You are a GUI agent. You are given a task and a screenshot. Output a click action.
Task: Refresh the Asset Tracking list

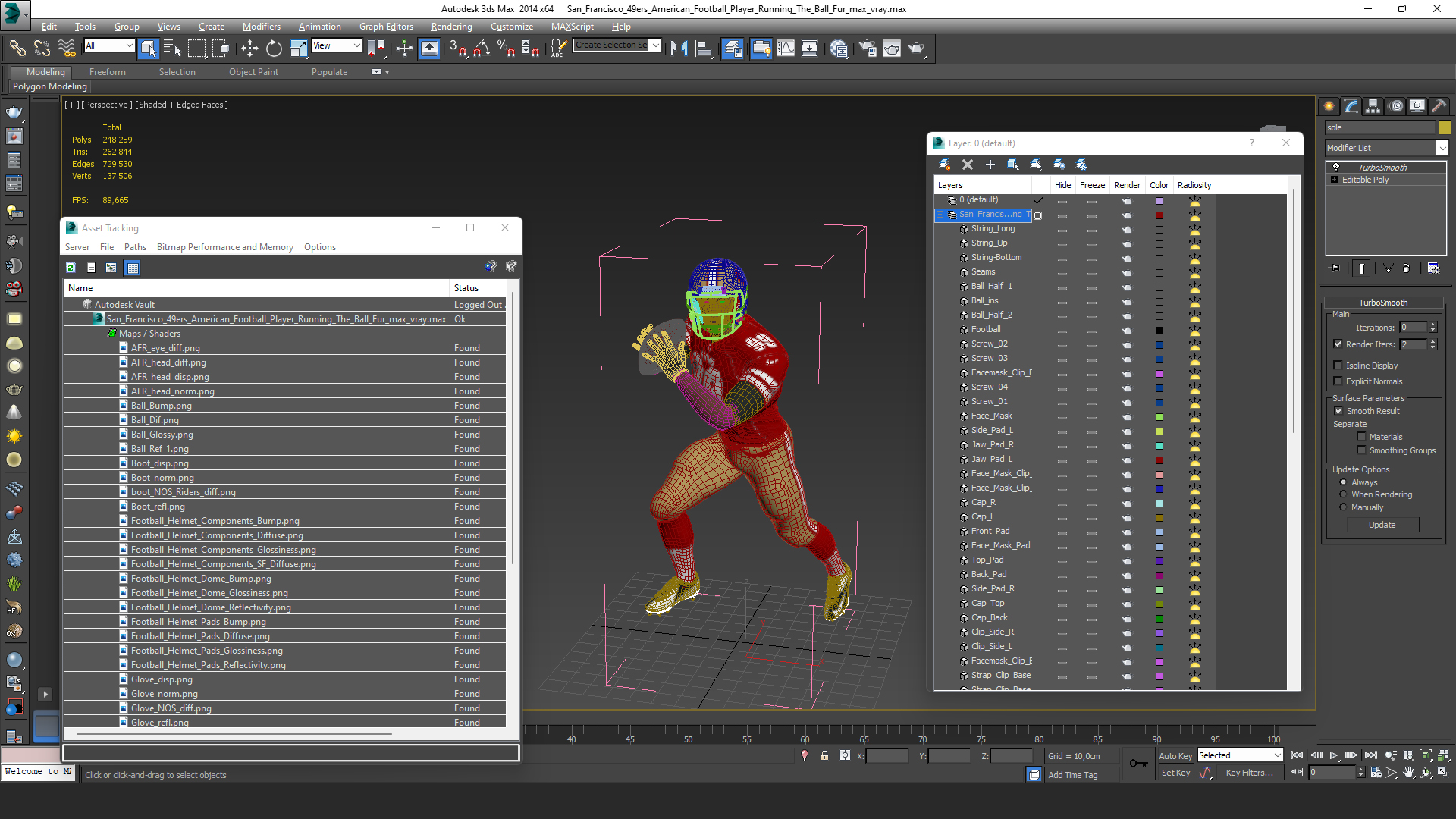(71, 268)
